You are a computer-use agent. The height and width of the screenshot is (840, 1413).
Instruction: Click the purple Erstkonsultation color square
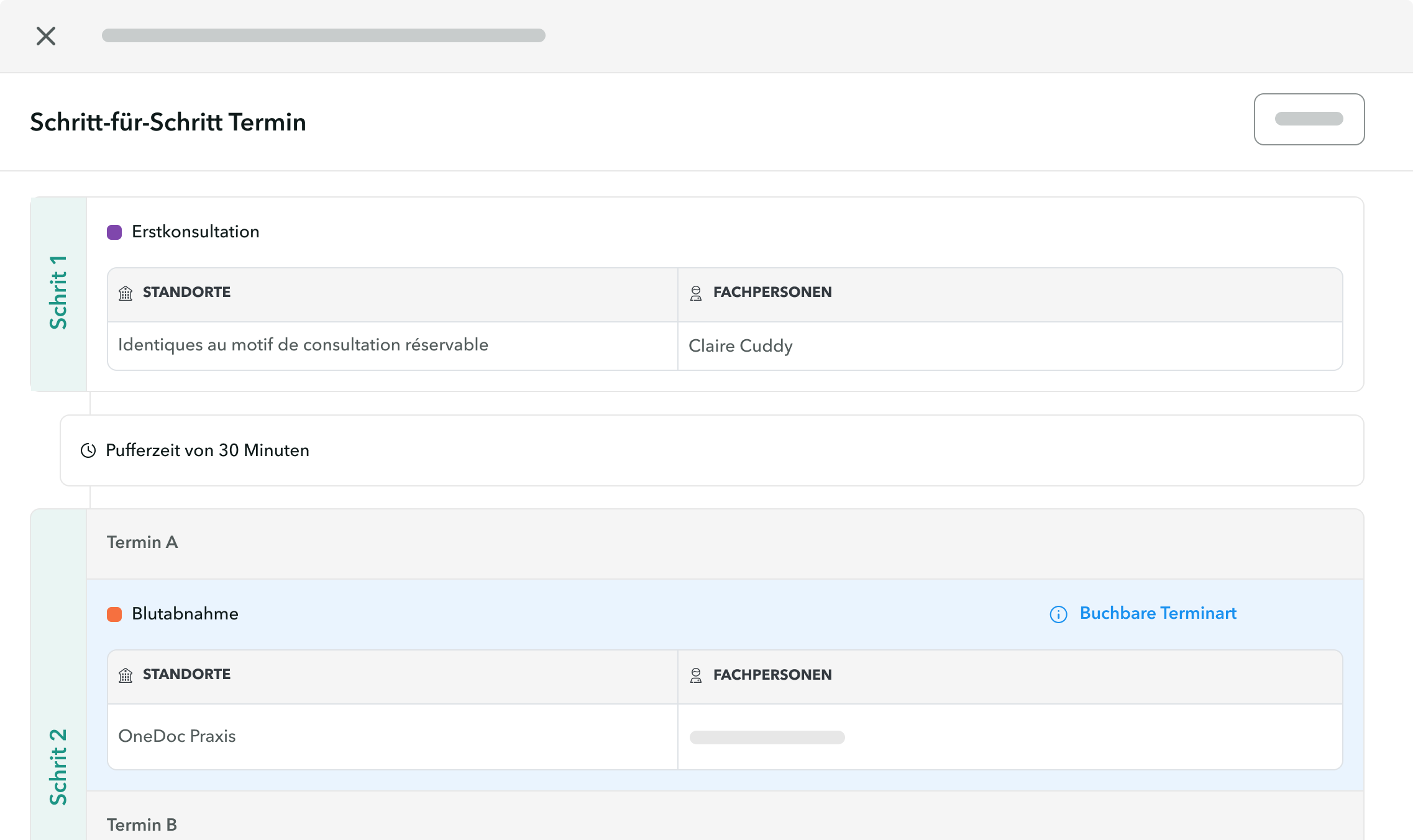114,232
